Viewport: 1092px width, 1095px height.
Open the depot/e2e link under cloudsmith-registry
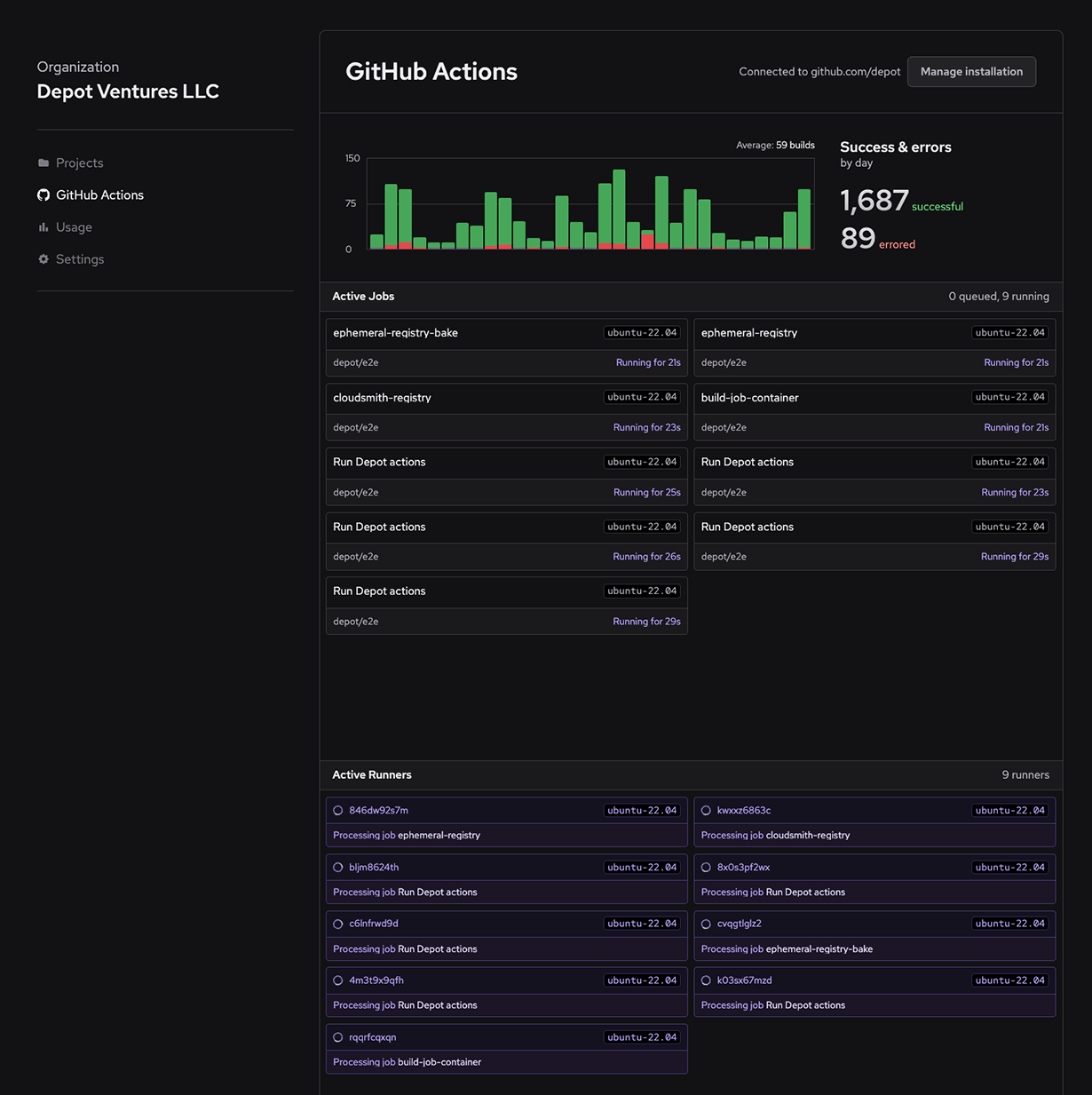(355, 427)
